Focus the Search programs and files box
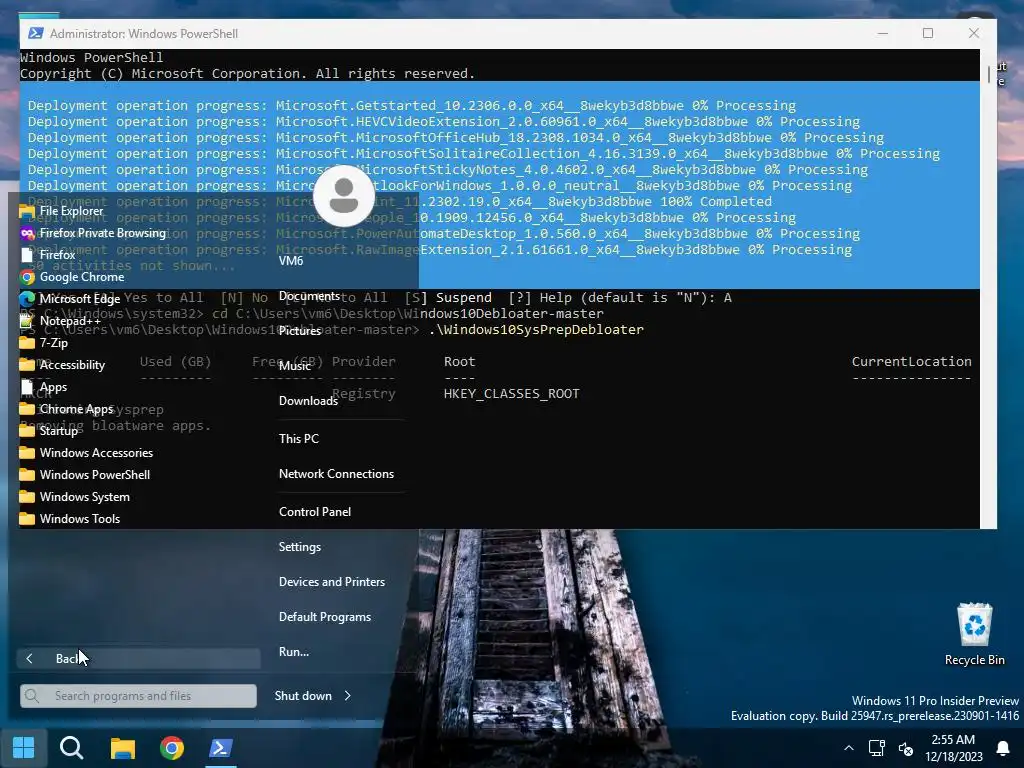This screenshot has width=1024, height=768. [x=138, y=696]
